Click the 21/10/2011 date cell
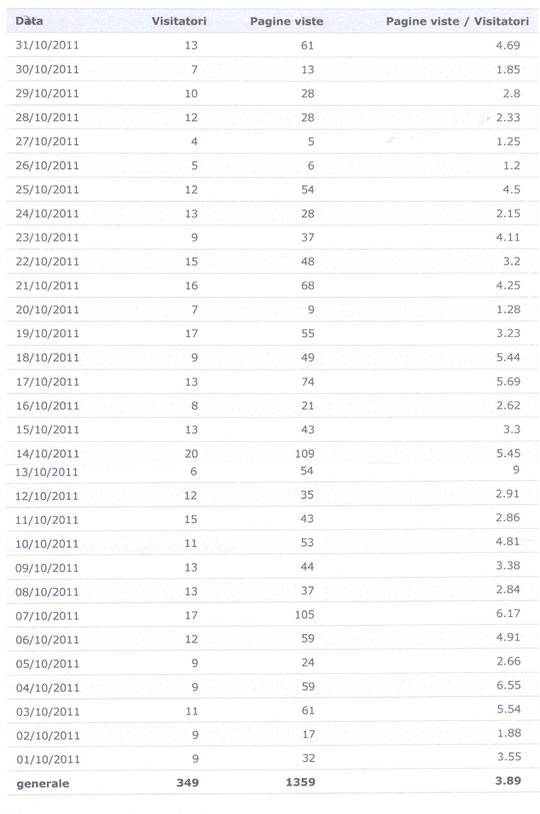Screen dimensions: 540x814 (47, 286)
